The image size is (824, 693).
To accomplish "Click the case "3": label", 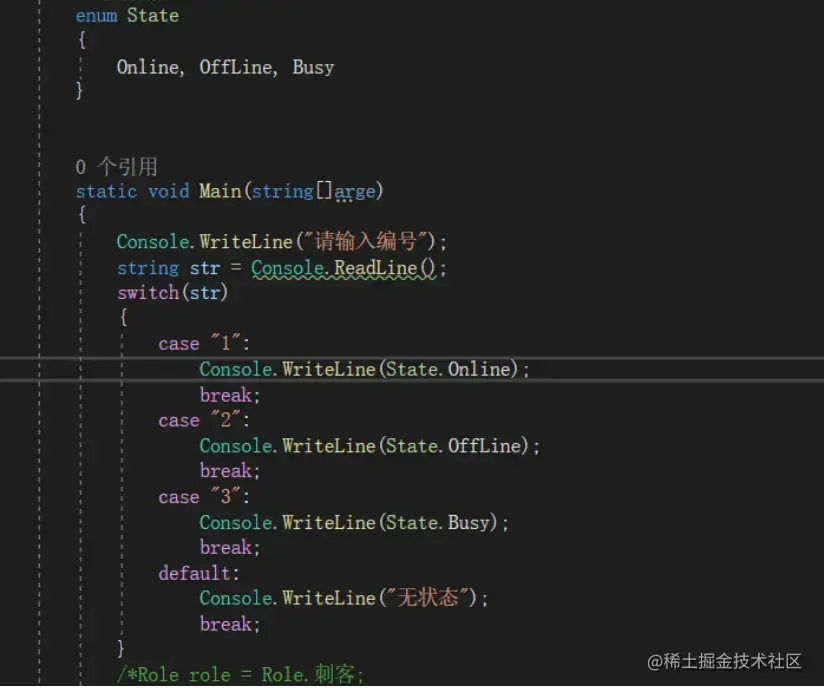I will point(204,497).
